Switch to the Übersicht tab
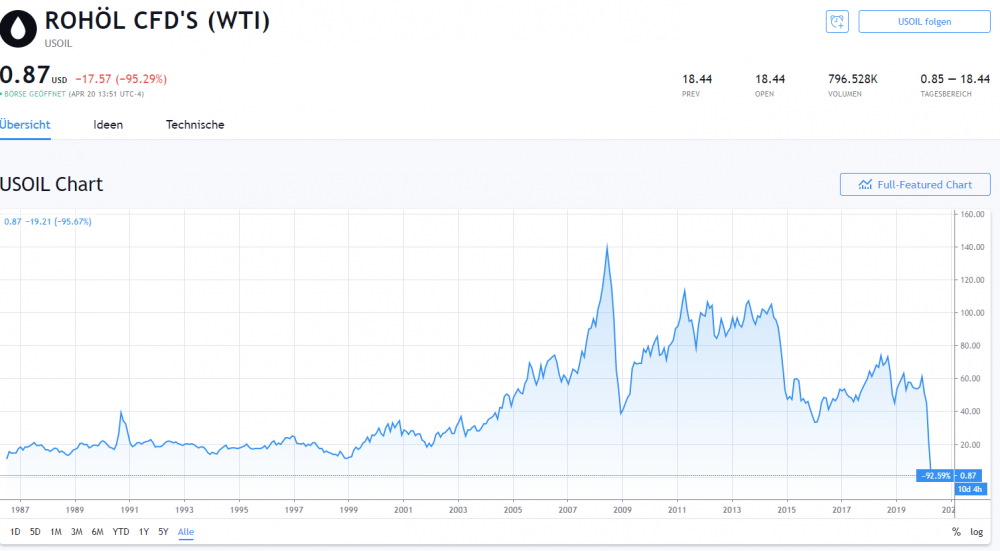The width and height of the screenshot is (1000, 551). [25, 125]
